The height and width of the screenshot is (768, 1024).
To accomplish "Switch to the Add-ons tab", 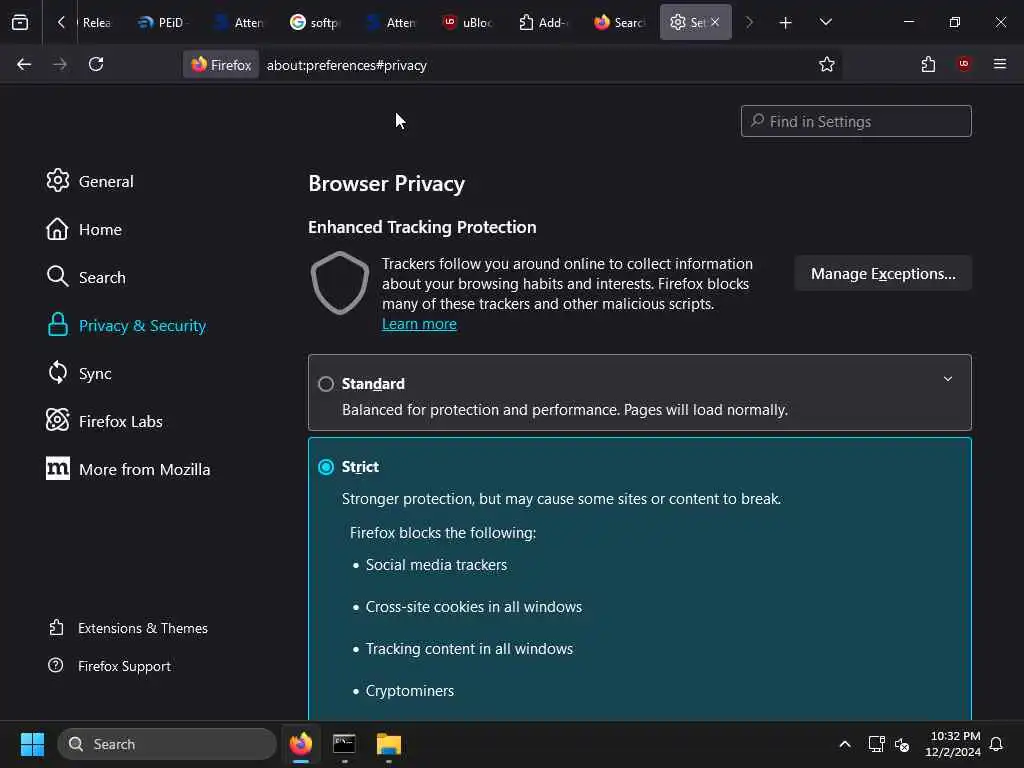I will [543, 23].
